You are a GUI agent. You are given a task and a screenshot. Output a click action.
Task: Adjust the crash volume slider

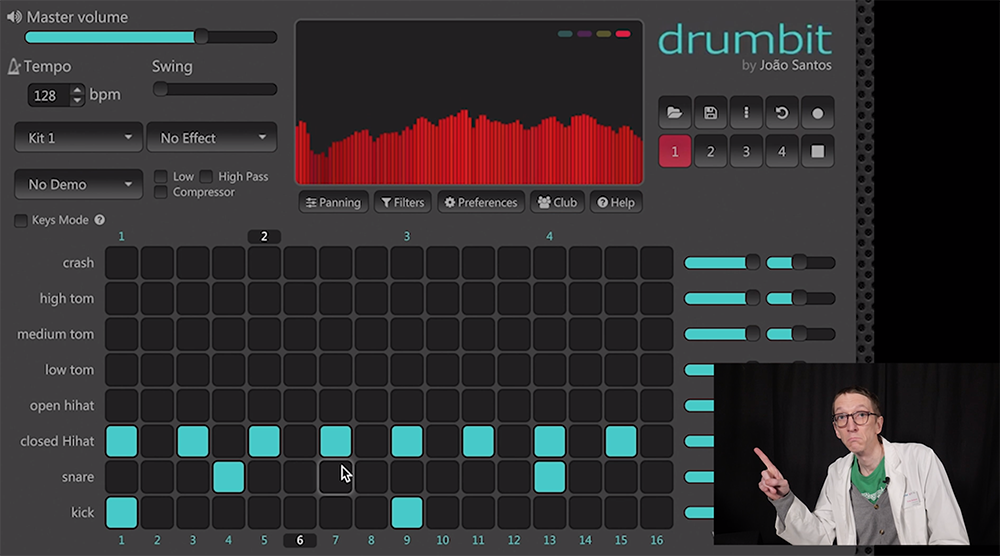722,263
